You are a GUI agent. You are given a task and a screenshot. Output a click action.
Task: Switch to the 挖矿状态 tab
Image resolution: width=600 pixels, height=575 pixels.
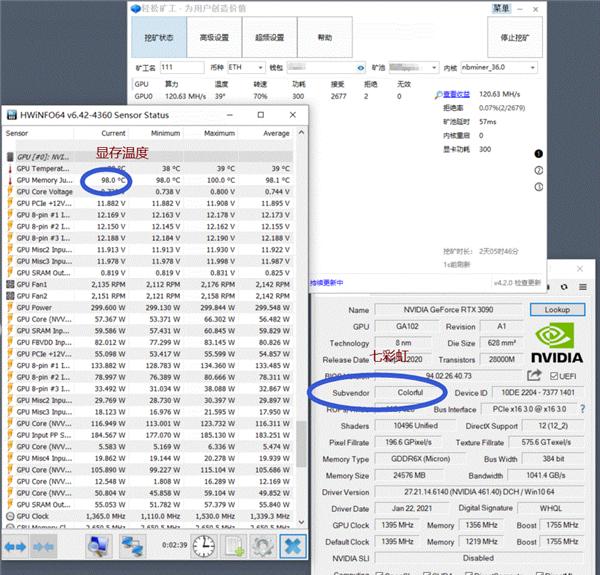(159, 37)
